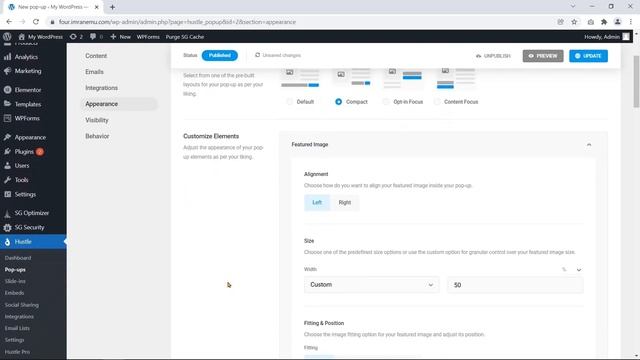
Task: Click the browser address bar
Action: tap(302, 22)
